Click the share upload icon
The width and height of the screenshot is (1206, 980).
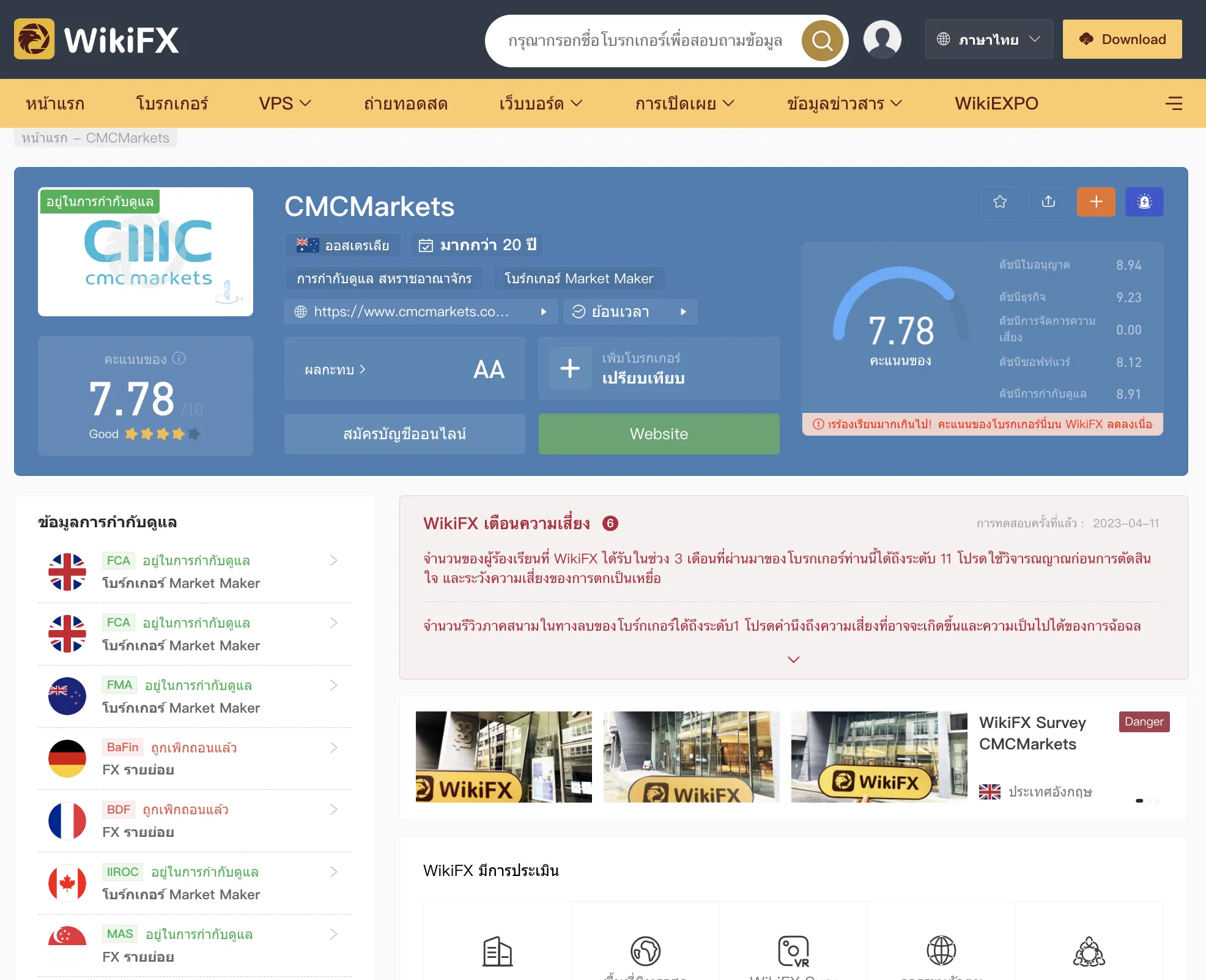1048,202
